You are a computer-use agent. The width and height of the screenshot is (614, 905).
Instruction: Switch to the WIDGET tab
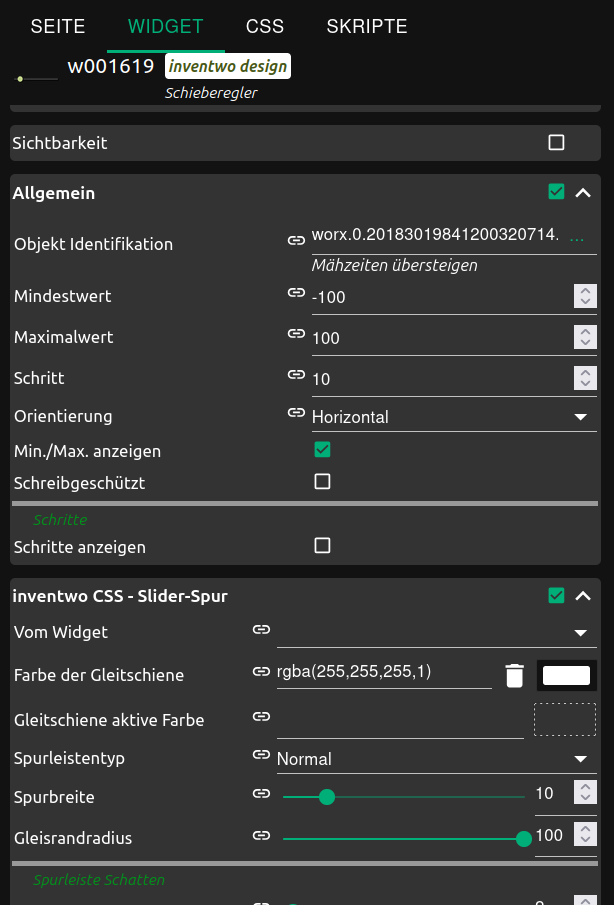pyautogui.click(x=166, y=27)
